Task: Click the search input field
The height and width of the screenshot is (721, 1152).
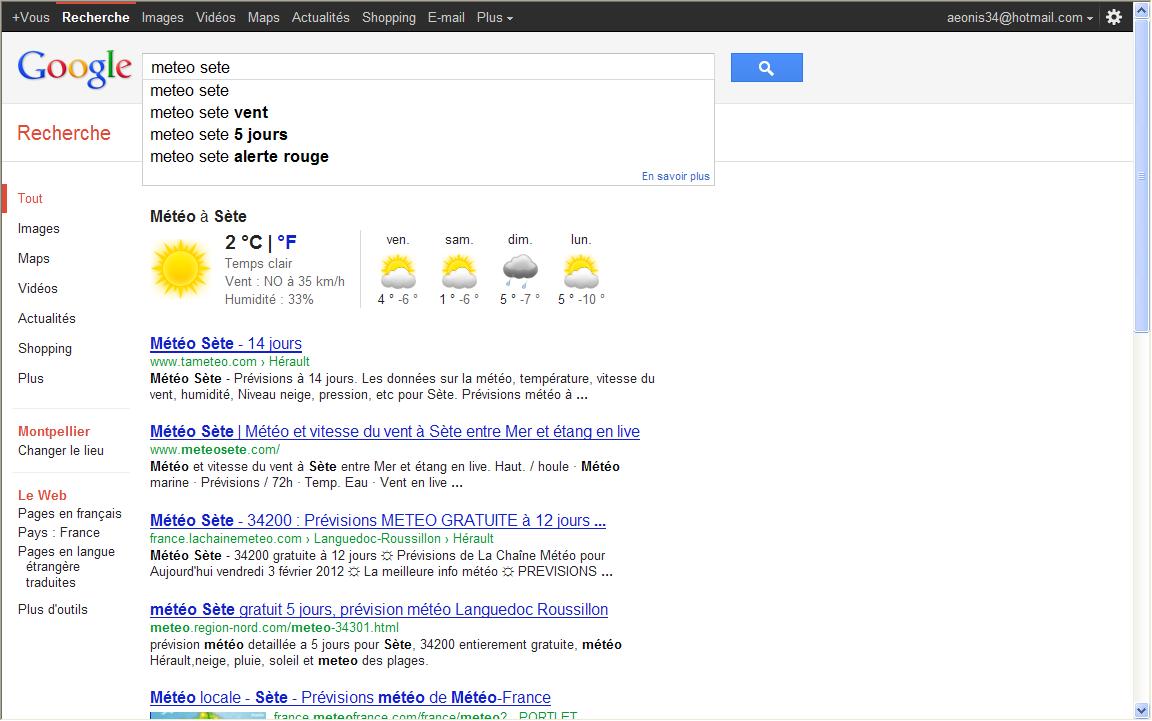Action: (428, 68)
